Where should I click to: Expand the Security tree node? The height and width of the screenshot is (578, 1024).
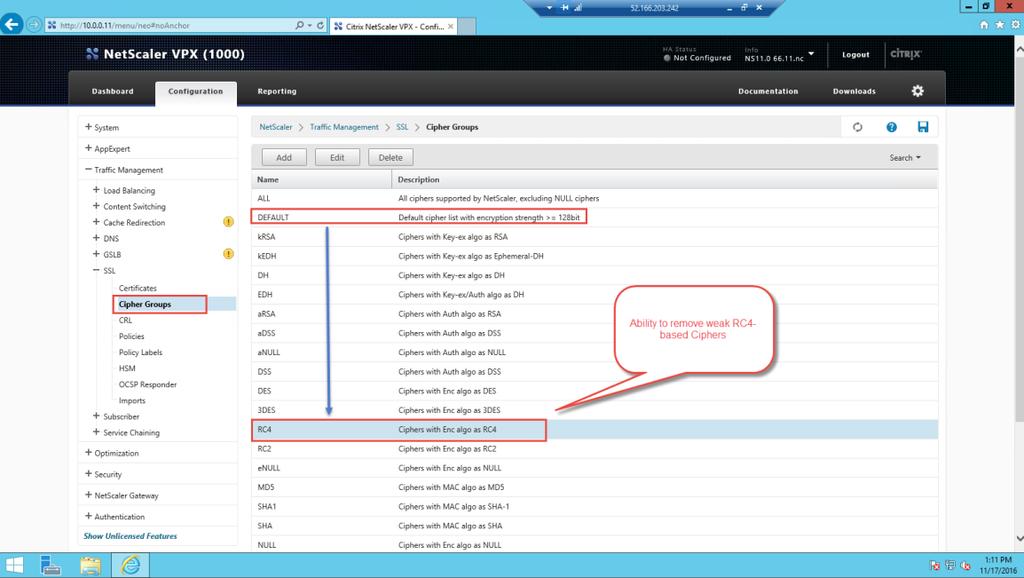click(88, 474)
